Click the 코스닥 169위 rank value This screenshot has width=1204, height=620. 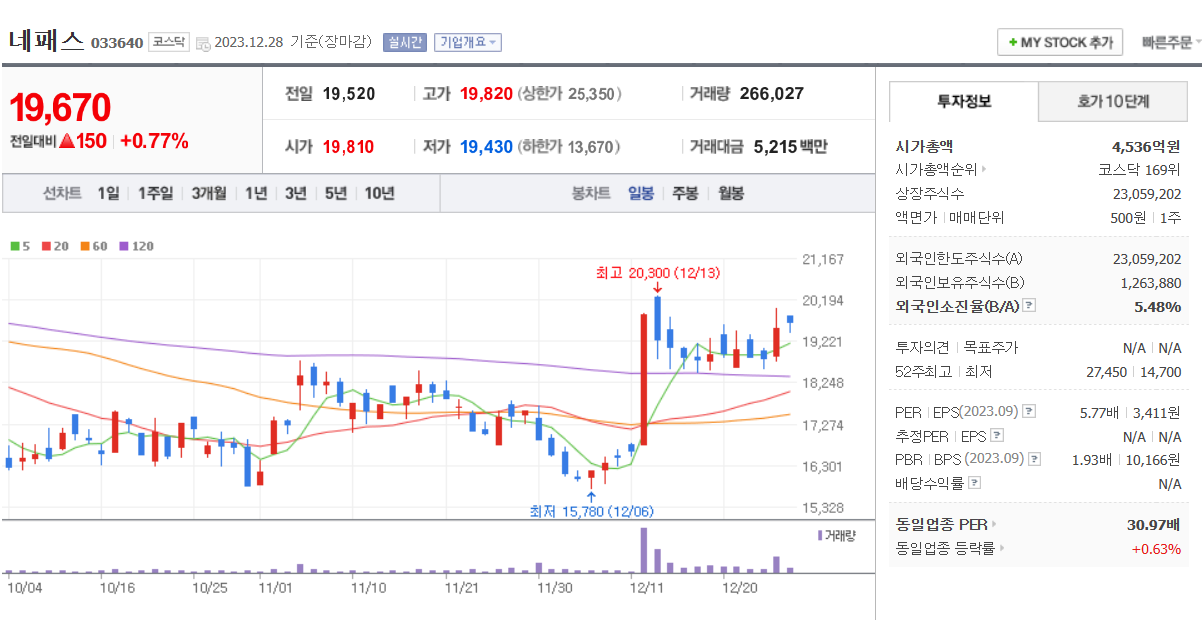(x=1141, y=170)
